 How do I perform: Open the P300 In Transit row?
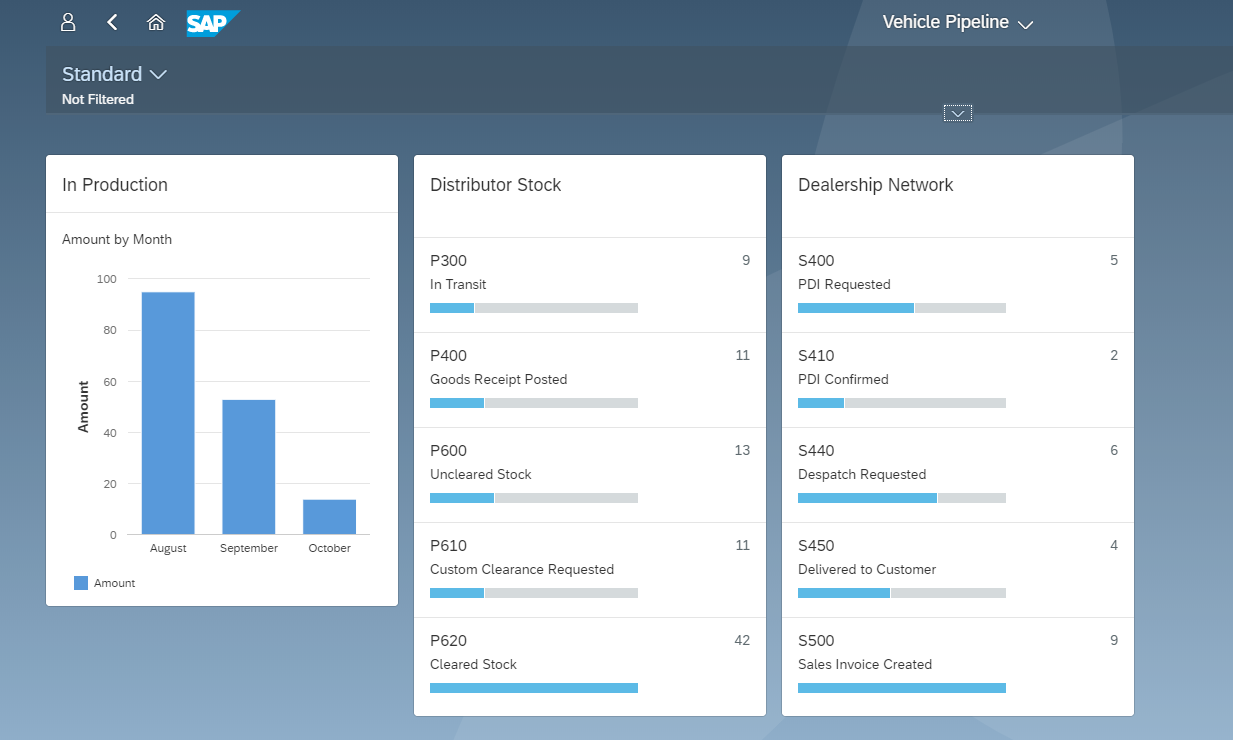pos(590,285)
